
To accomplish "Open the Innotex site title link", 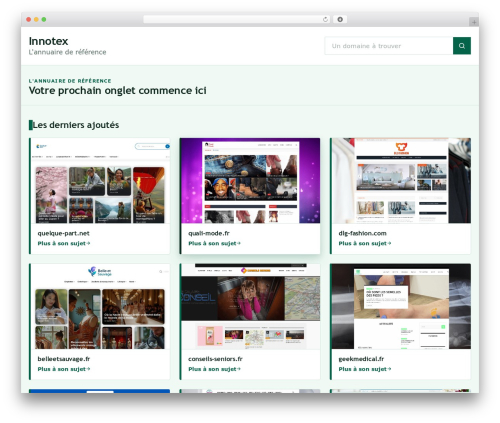I will point(48,41).
